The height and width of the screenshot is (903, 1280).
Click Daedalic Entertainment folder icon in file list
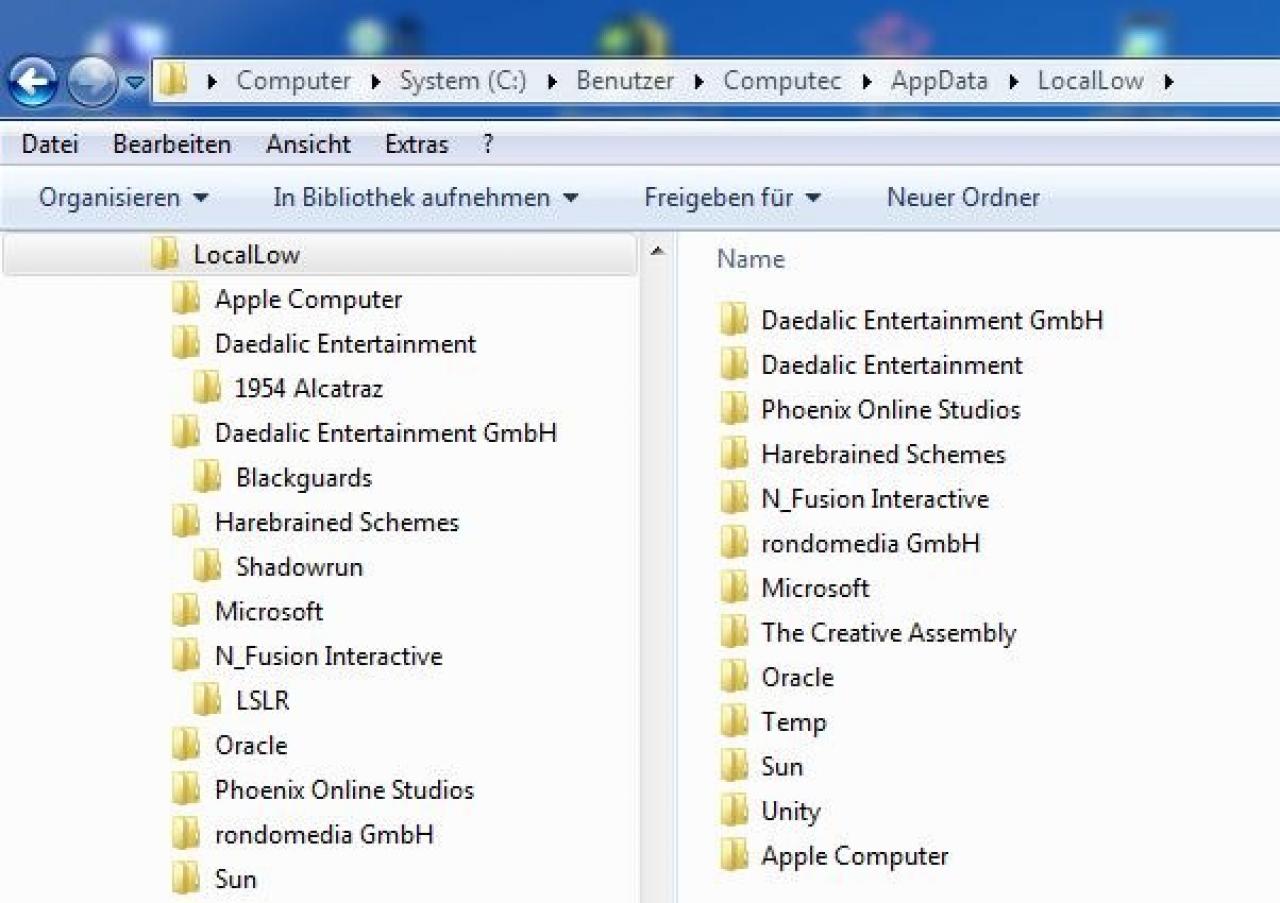click(734, 365)
